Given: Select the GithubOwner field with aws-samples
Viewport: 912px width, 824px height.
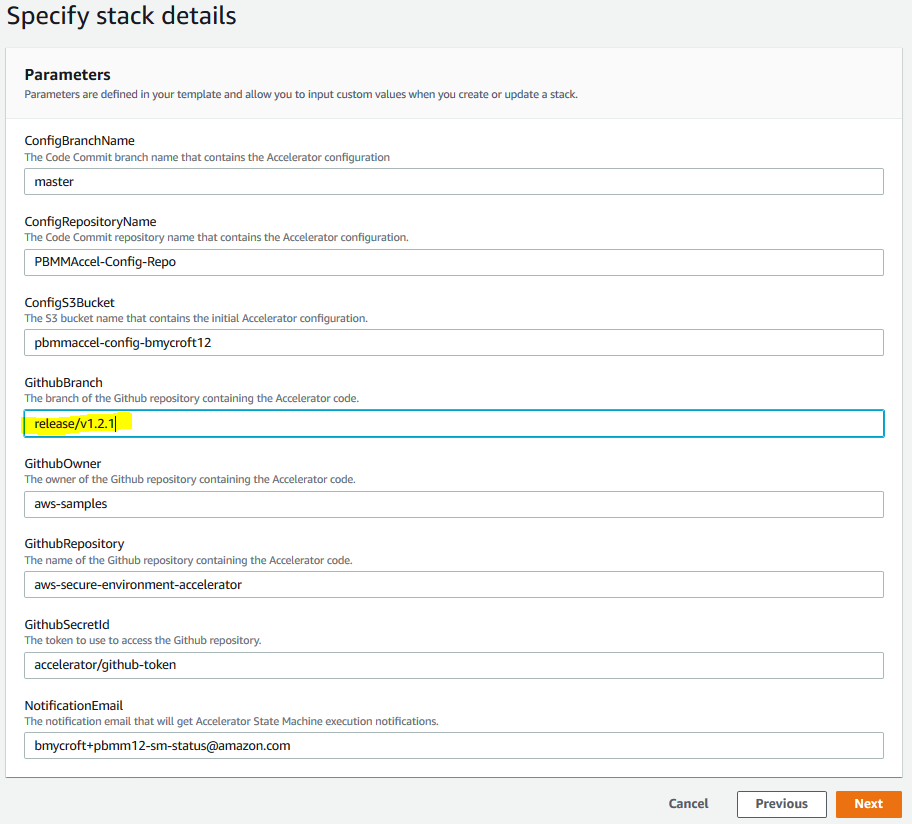Looking at the screenshot, I should coord(453,504).
